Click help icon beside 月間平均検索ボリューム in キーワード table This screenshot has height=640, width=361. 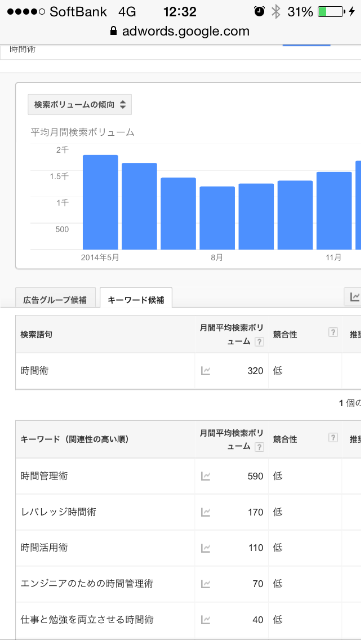coord(259,447)
